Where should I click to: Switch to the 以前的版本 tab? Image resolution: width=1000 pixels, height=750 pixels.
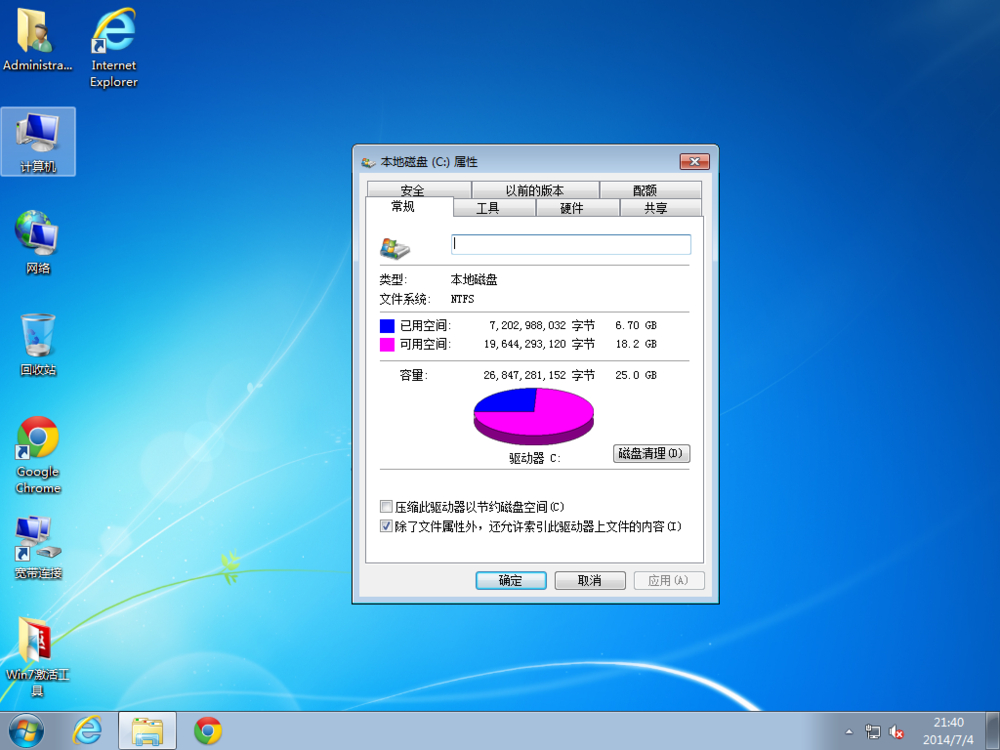[535, 190]
